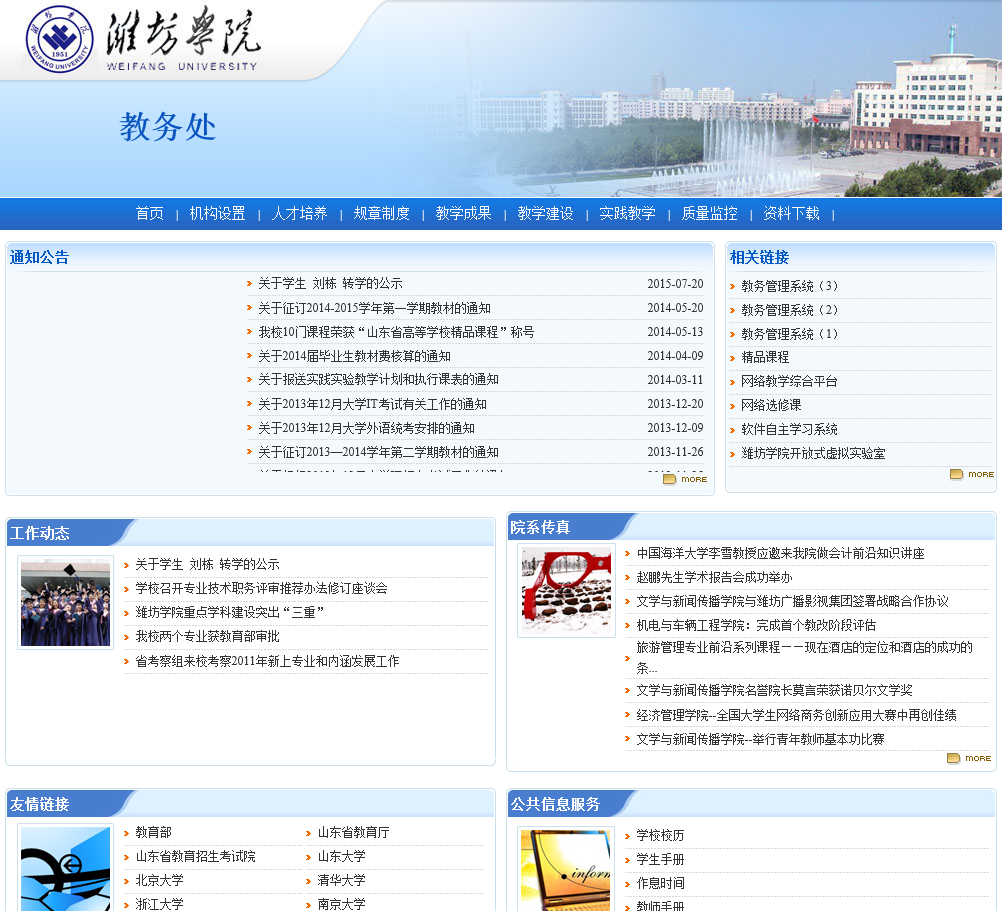Open 教学建设 navigation menu
Screen dimensions: 1002x911
pyautogui.click(x=545, y=213)
